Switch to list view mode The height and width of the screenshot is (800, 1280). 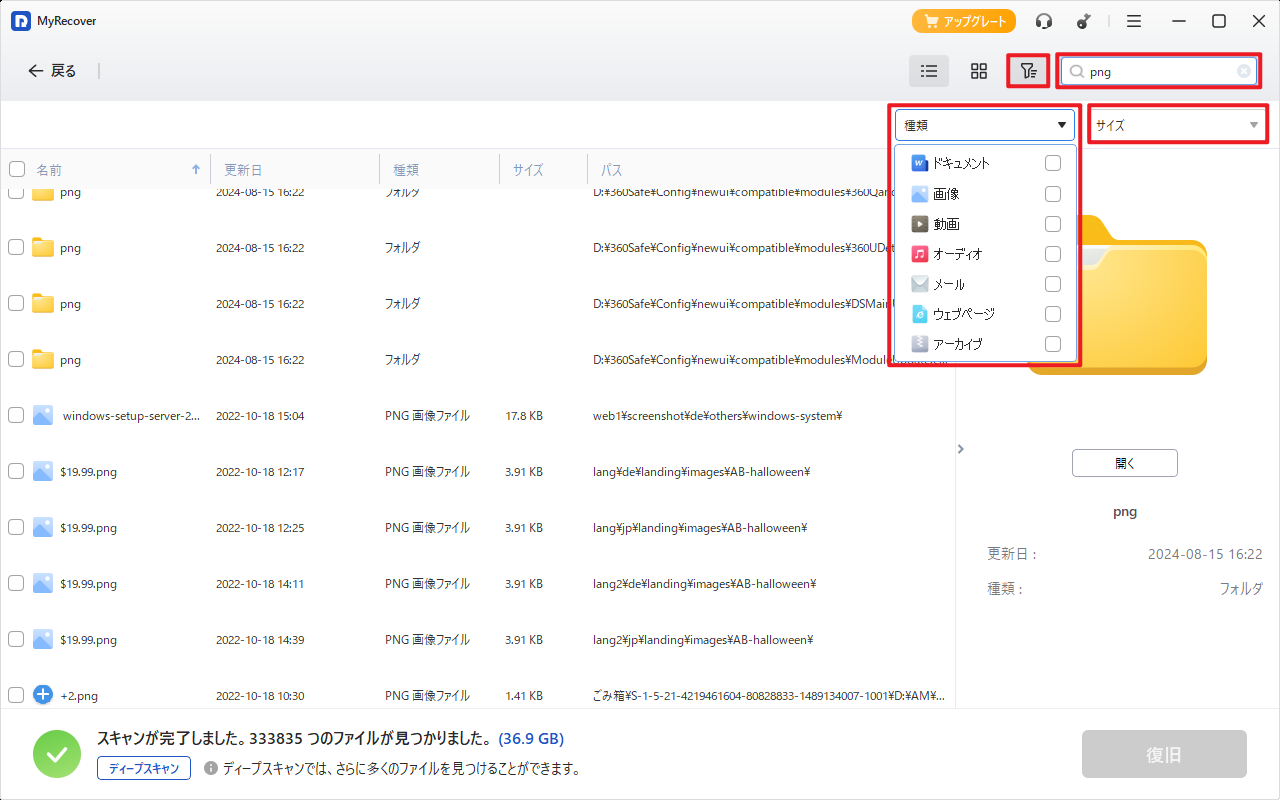click(x=929, y=71)
